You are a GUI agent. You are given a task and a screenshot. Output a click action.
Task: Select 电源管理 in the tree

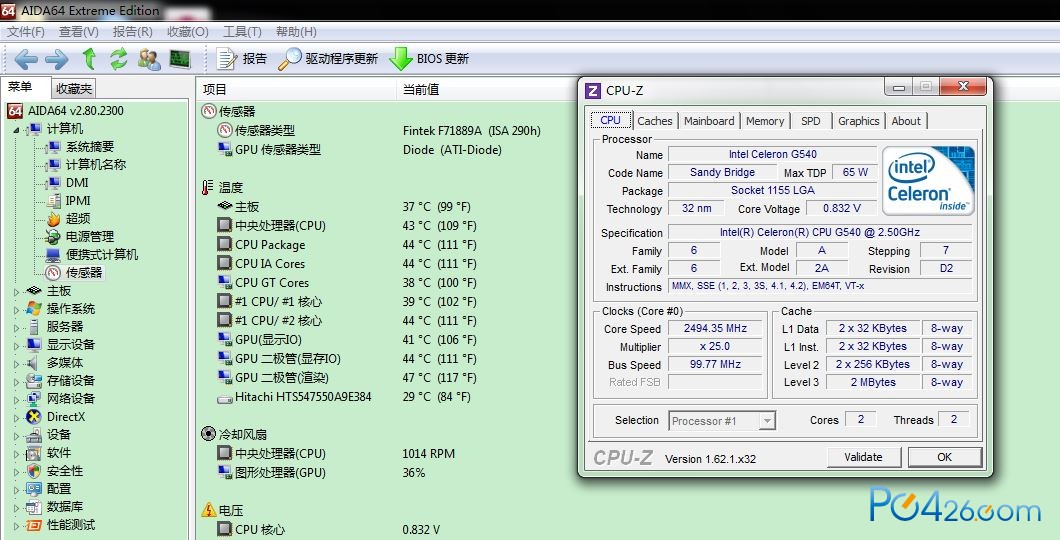coord(79,237)
